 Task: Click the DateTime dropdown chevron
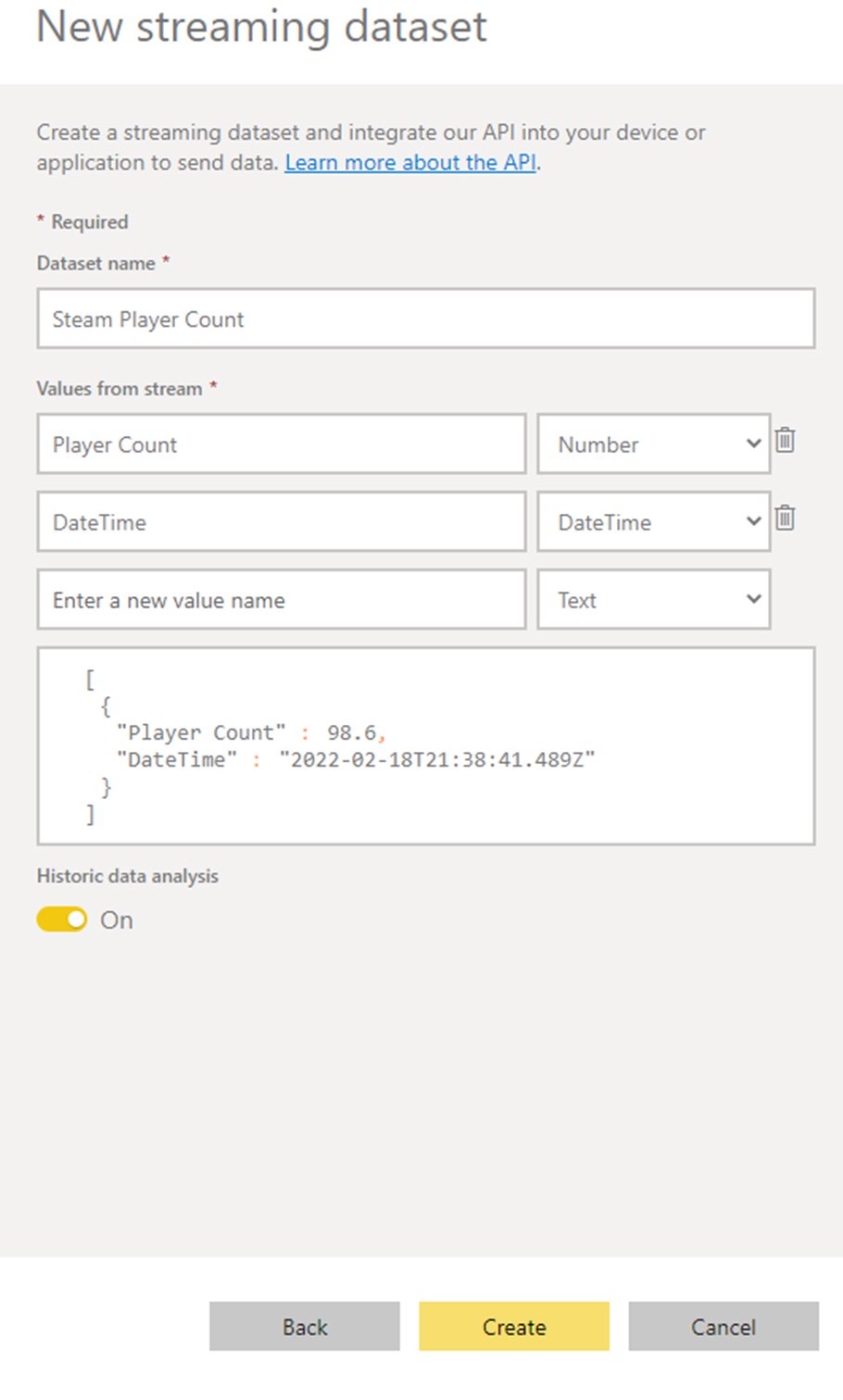(752, 522)
